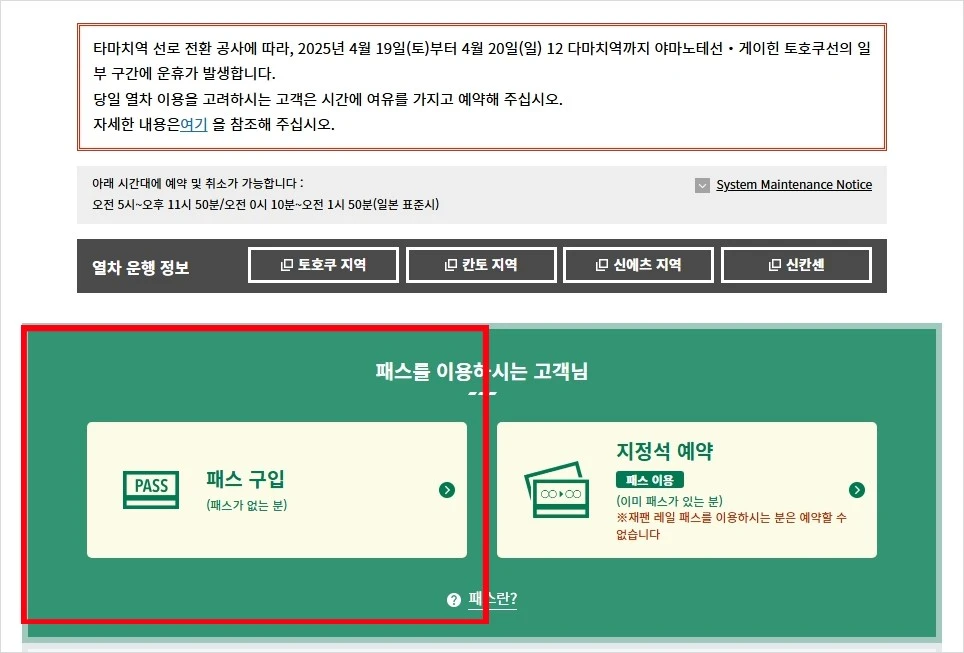Open the 토호쿠 지역 train information
Screen dimensions: 964x653
(323, 264)
